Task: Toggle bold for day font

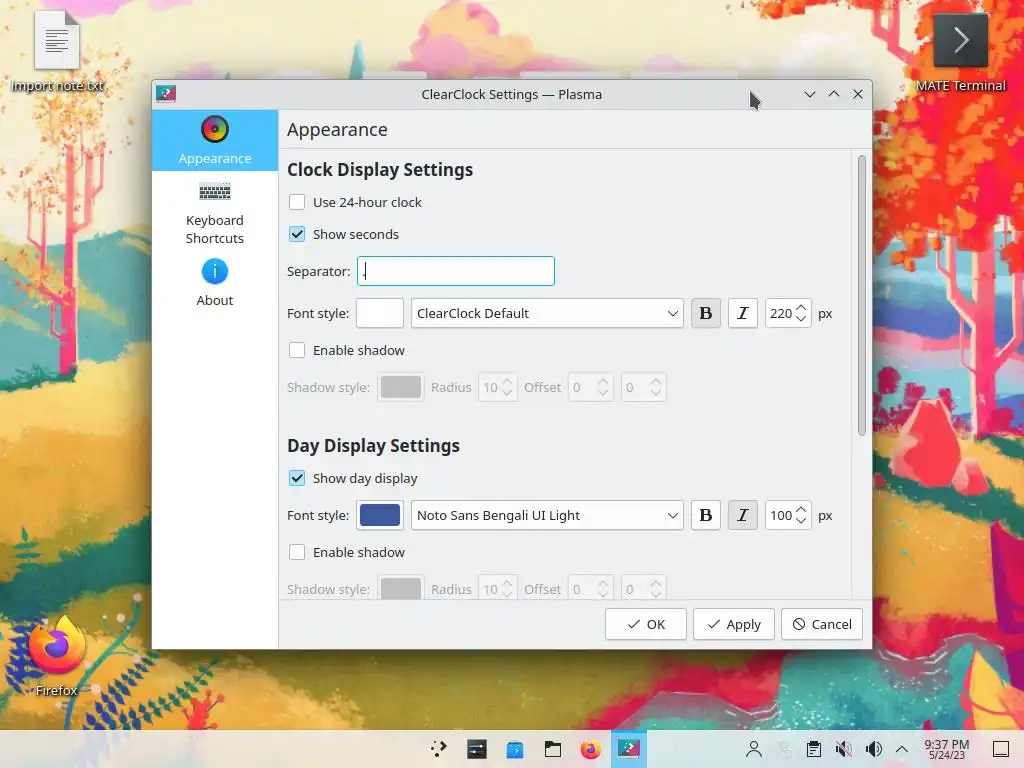Action: point(706,515)
